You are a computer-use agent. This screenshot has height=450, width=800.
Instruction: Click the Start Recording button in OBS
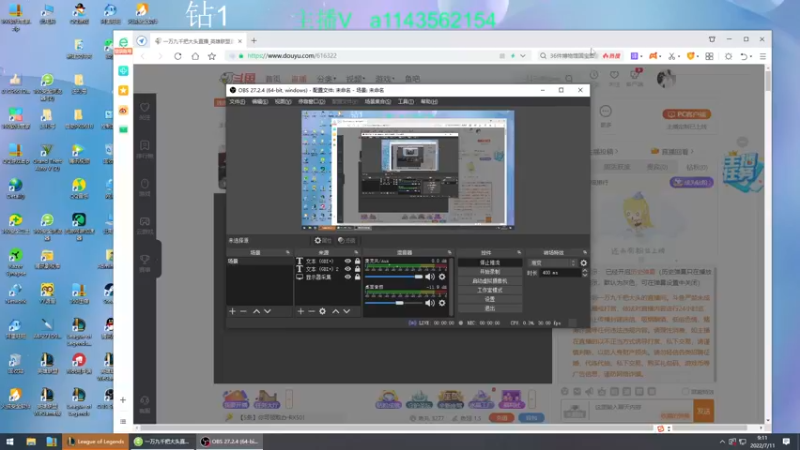490,272
